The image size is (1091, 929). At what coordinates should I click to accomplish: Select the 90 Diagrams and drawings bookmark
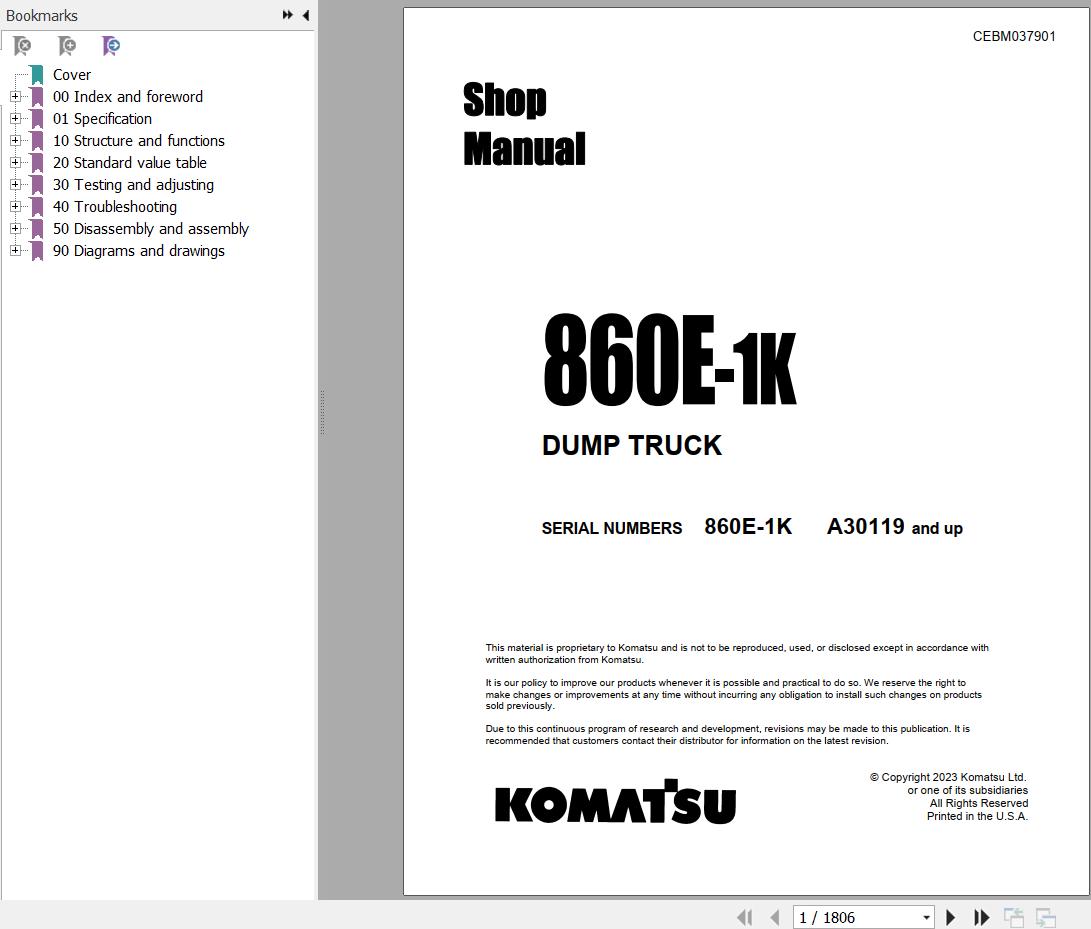pos(138,251)
